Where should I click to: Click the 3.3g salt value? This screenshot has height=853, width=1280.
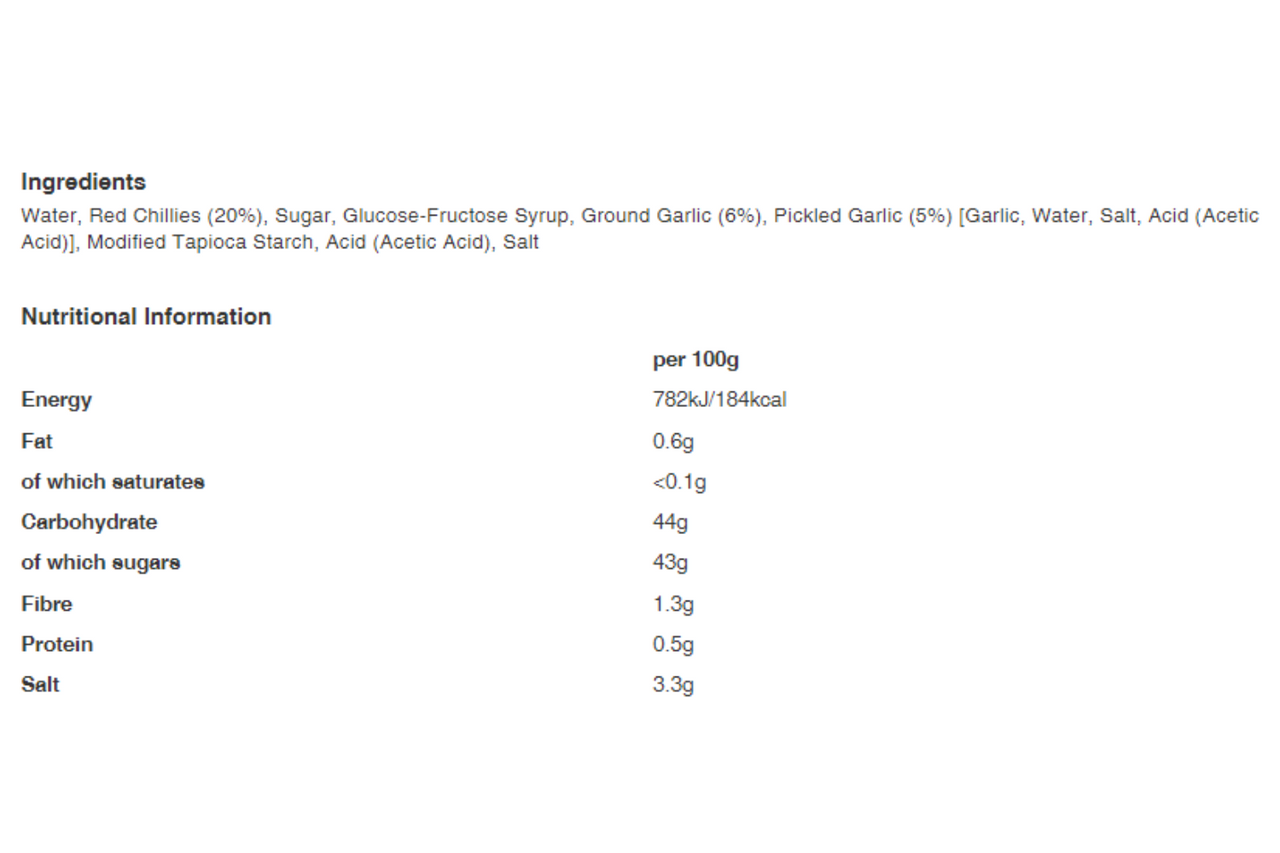673,685
